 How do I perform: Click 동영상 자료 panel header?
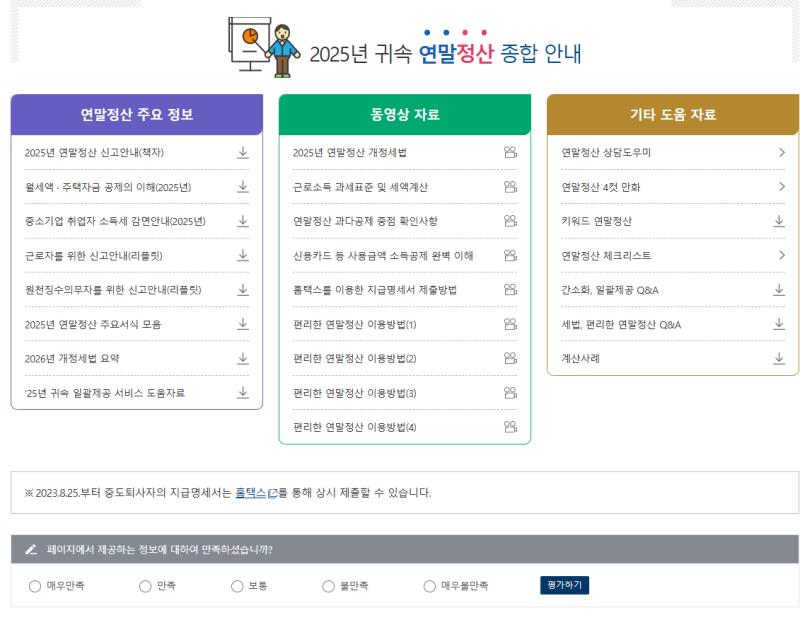405,114
